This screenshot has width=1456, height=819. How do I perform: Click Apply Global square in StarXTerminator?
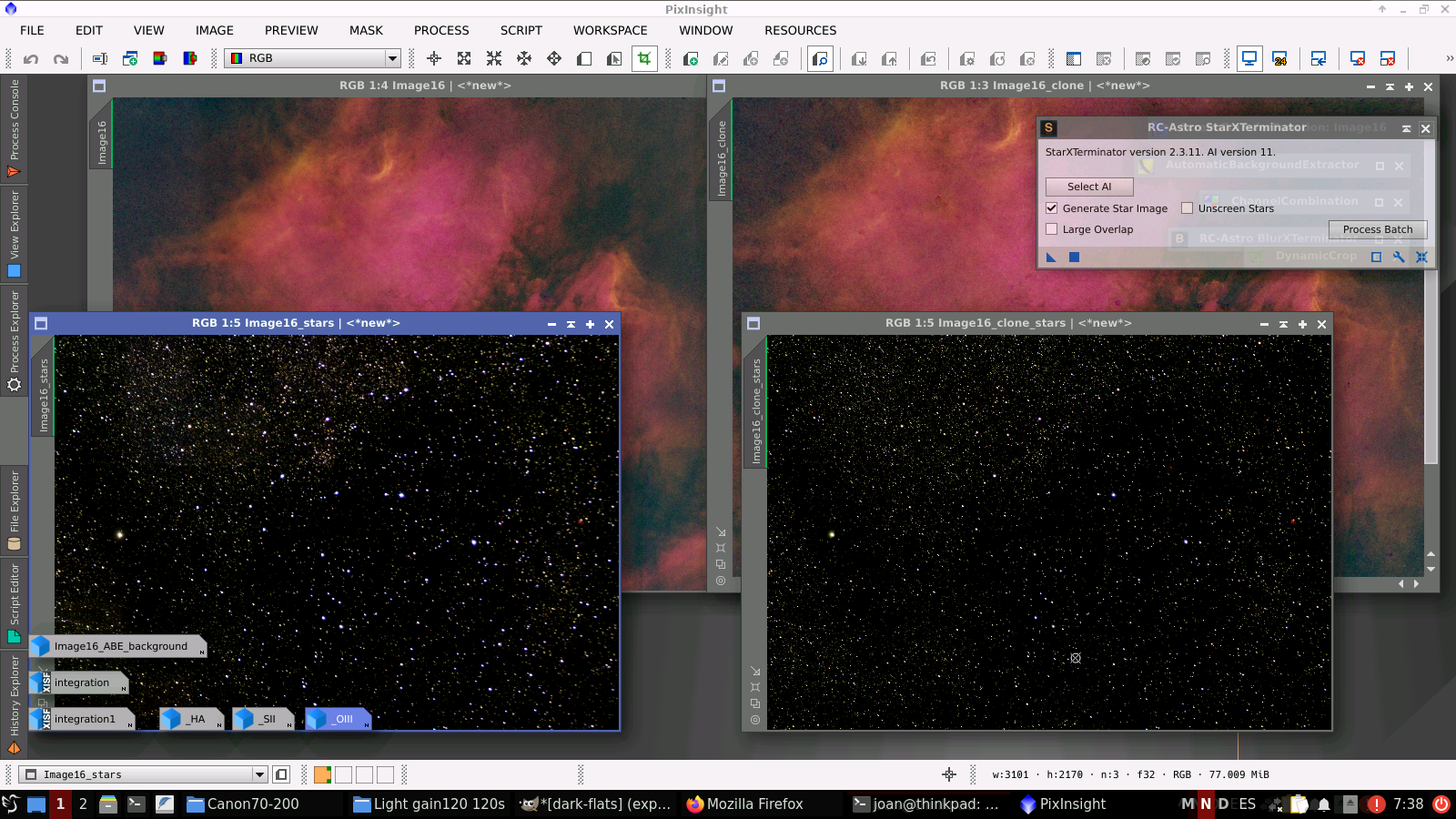1074,258
